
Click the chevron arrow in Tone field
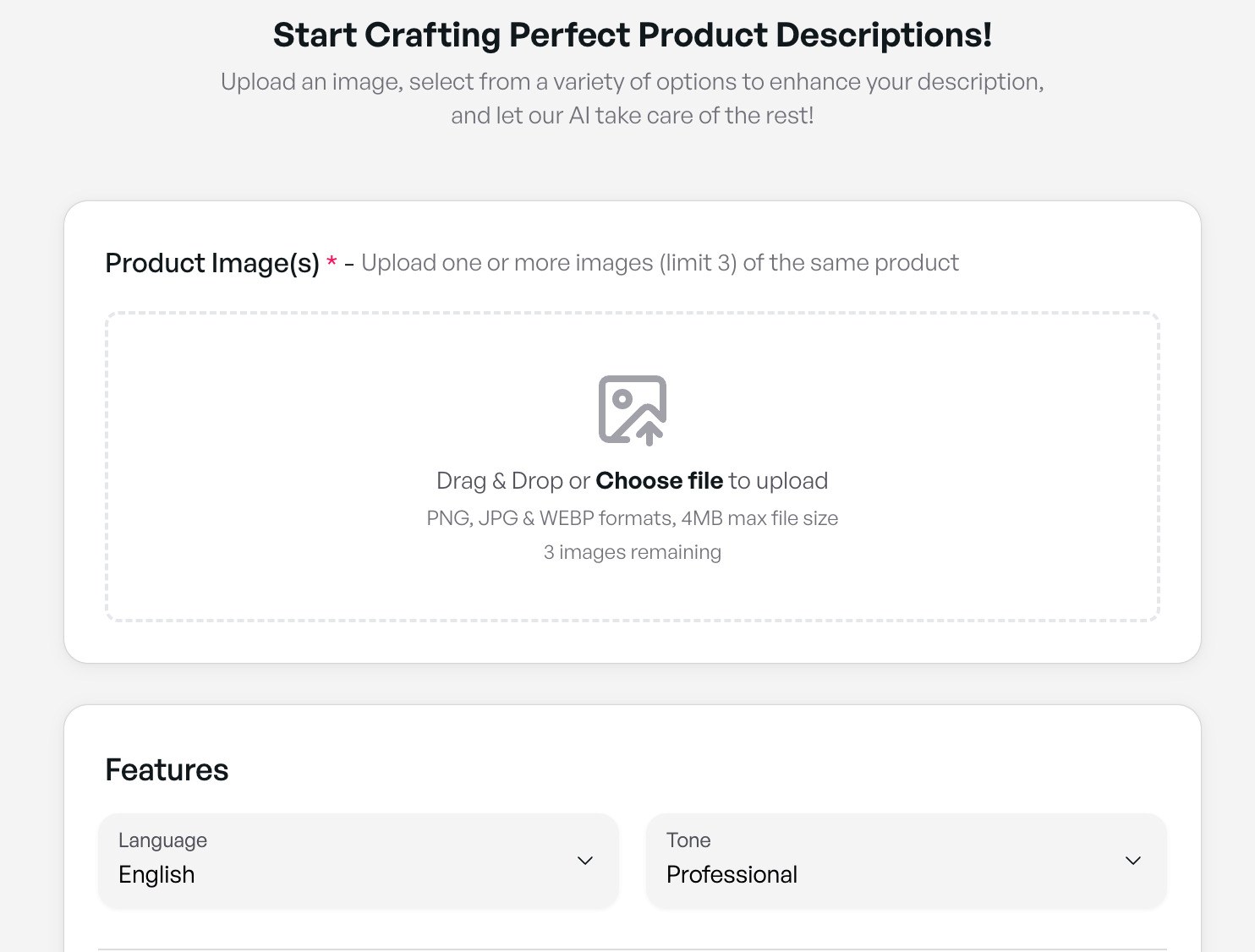(x=1132, y=861)
